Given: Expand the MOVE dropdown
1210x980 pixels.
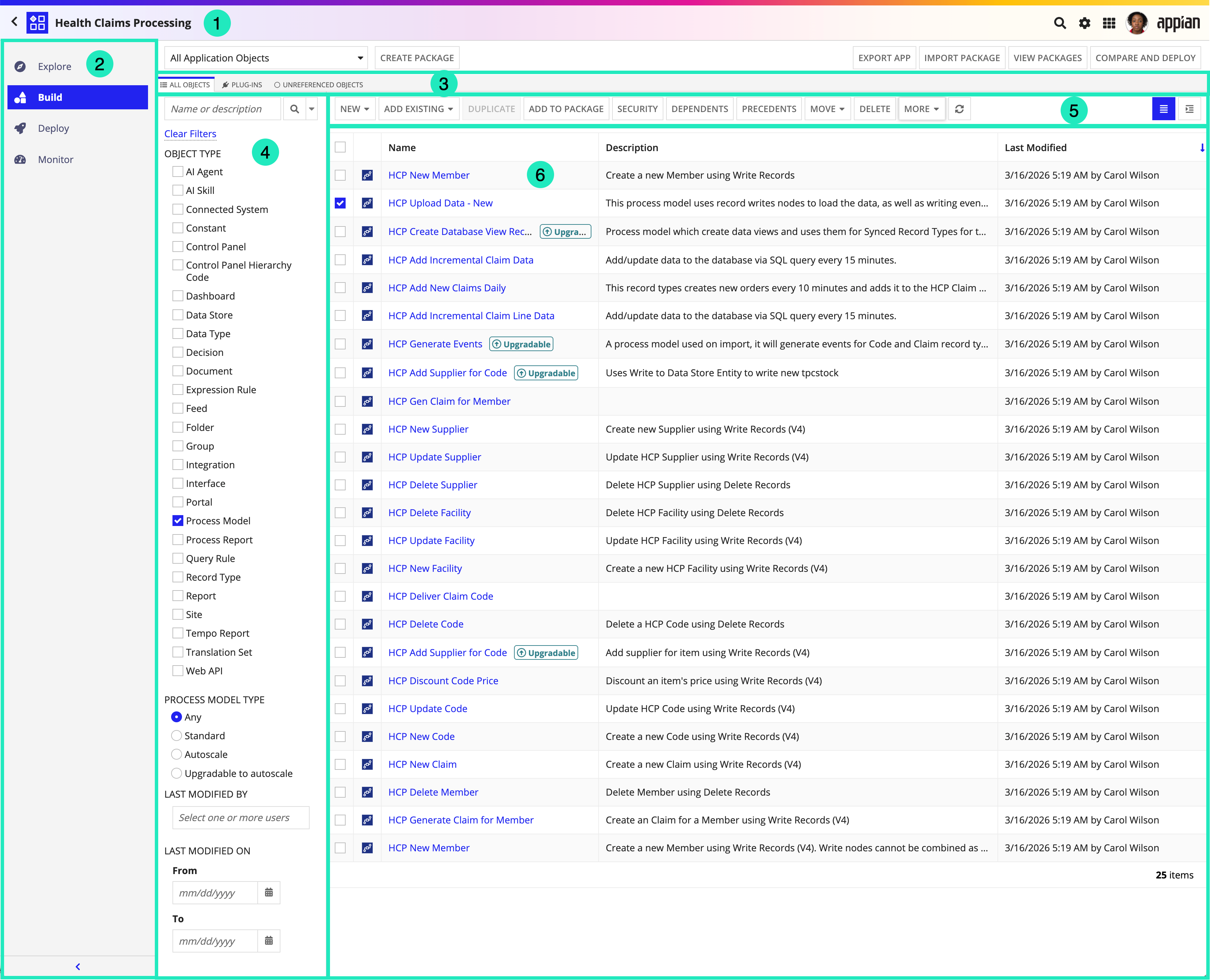Looking at the screenshot, I should [827, 109].
